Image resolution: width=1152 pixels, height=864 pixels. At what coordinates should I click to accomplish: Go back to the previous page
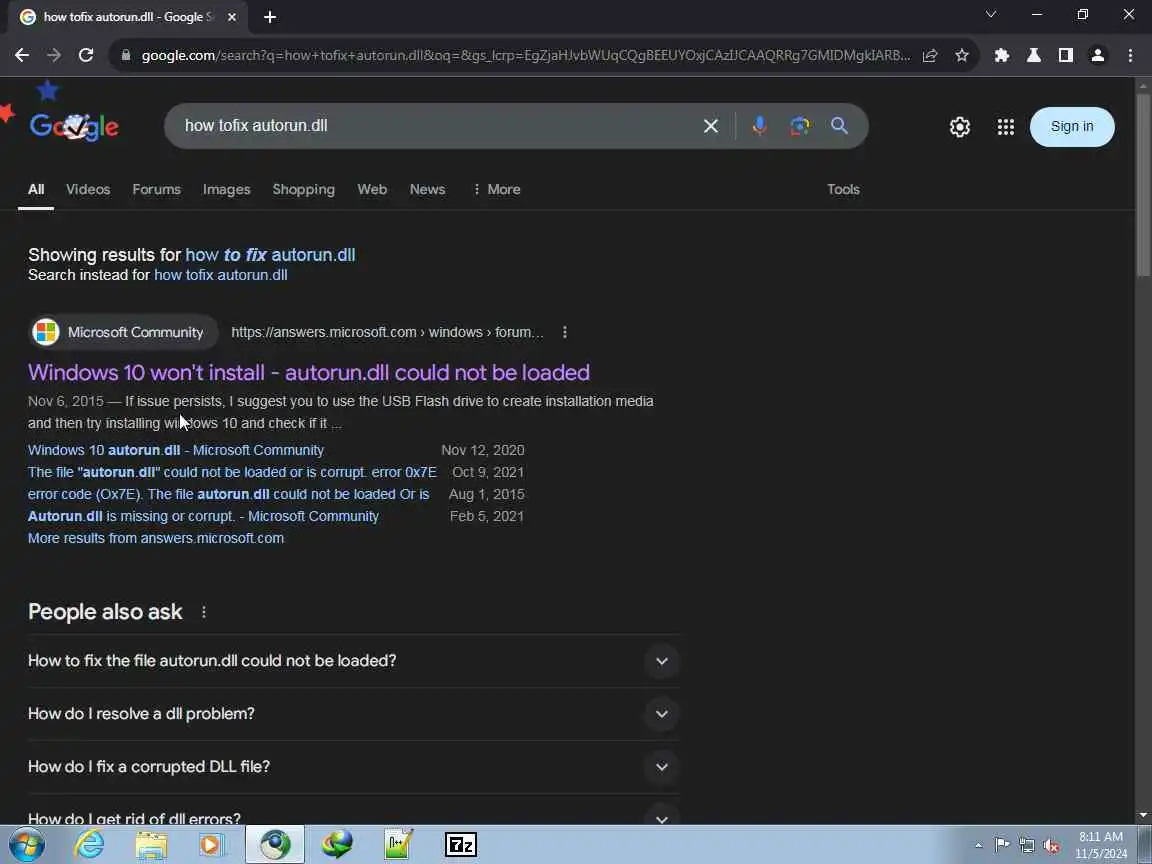point(22,55)
